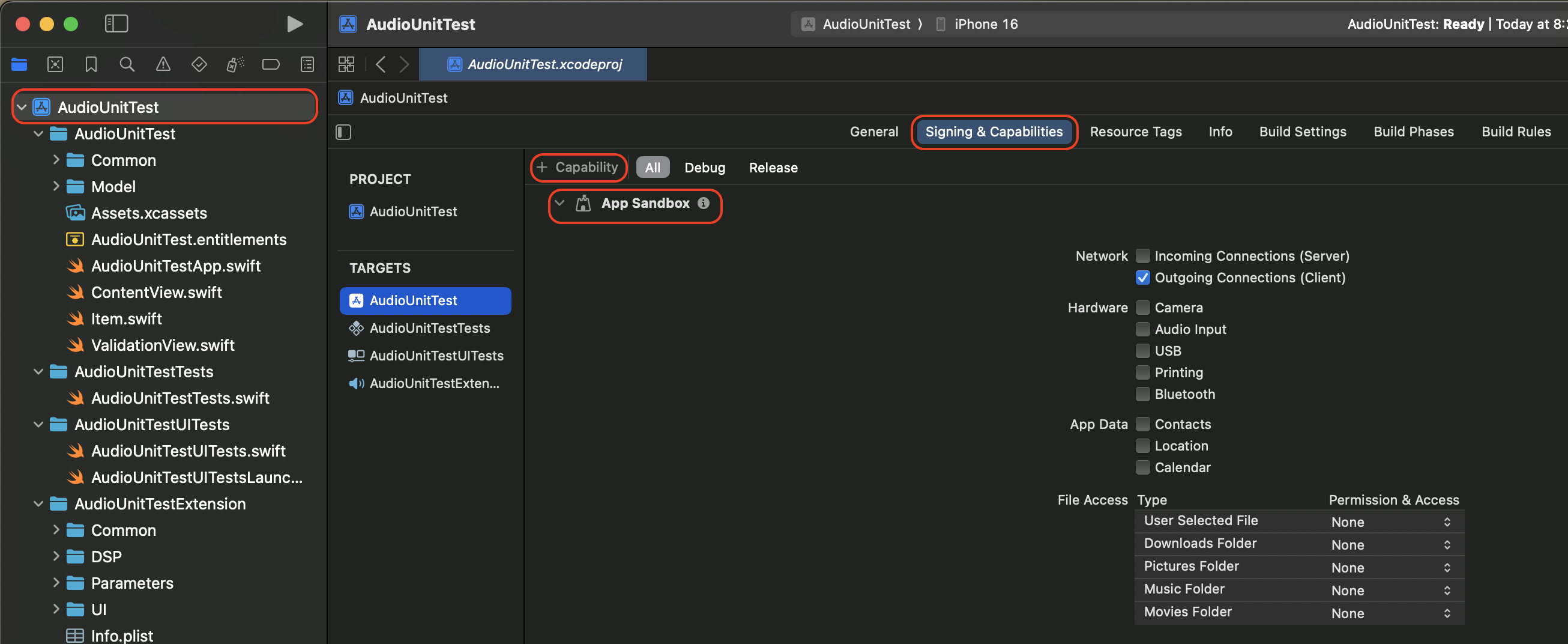Switch to the Info tab
1568x644 pixels.
(1220, 132)
